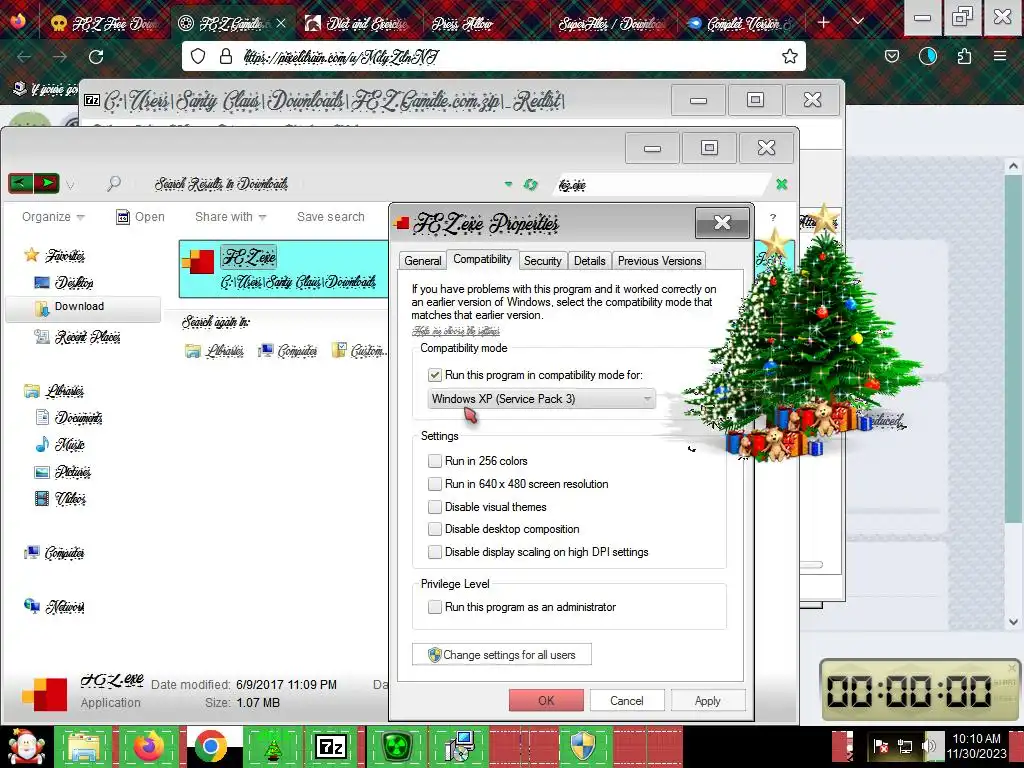The width and height of the screenshot is (1024, 768).
Task: Open Chrome from the taskbar
Action: click(x=211, y=746)
